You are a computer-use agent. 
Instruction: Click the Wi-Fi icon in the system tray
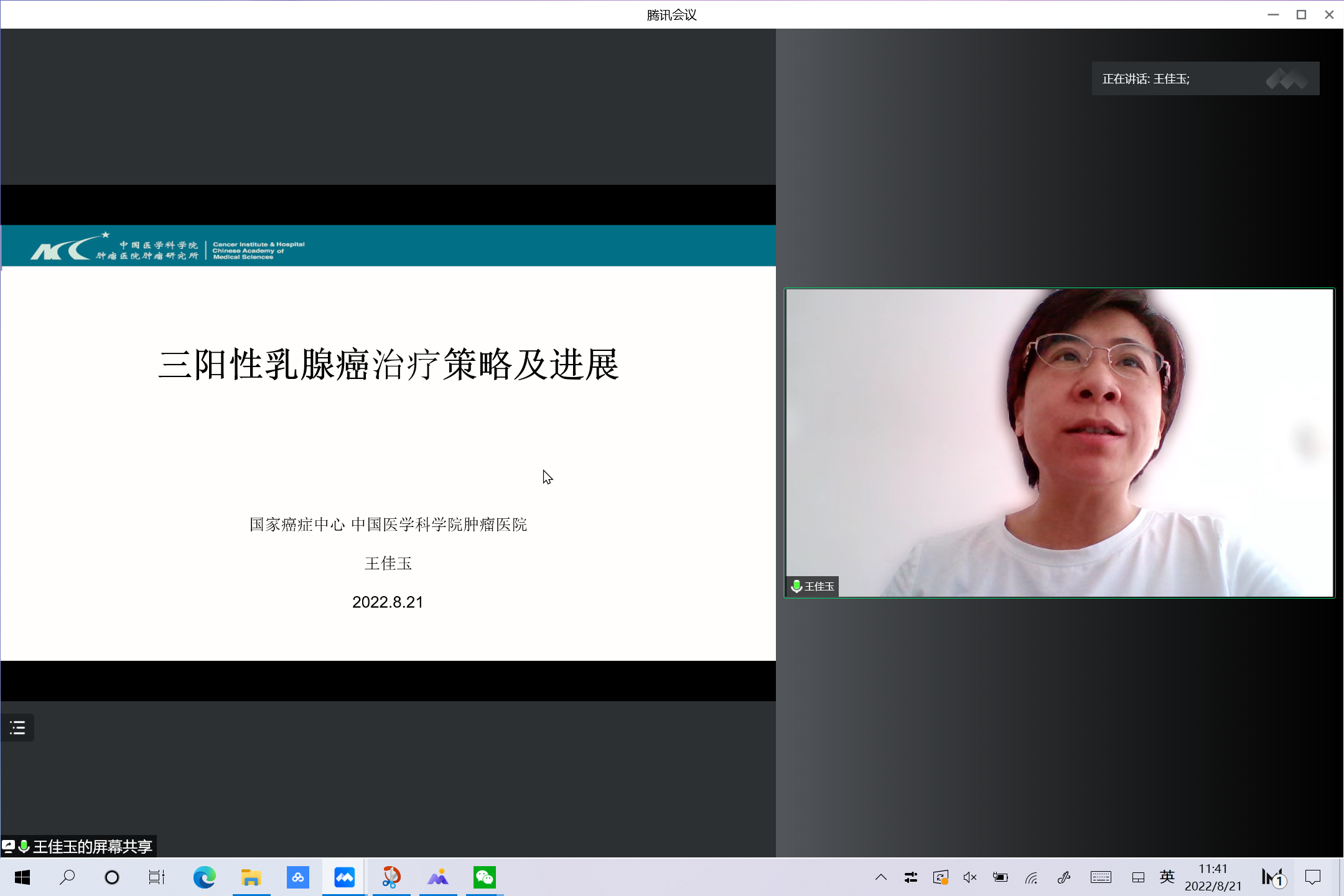tap(1031, 877)
